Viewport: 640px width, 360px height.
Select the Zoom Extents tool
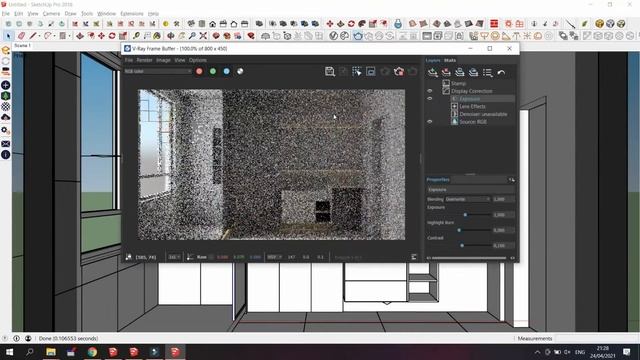203,36
